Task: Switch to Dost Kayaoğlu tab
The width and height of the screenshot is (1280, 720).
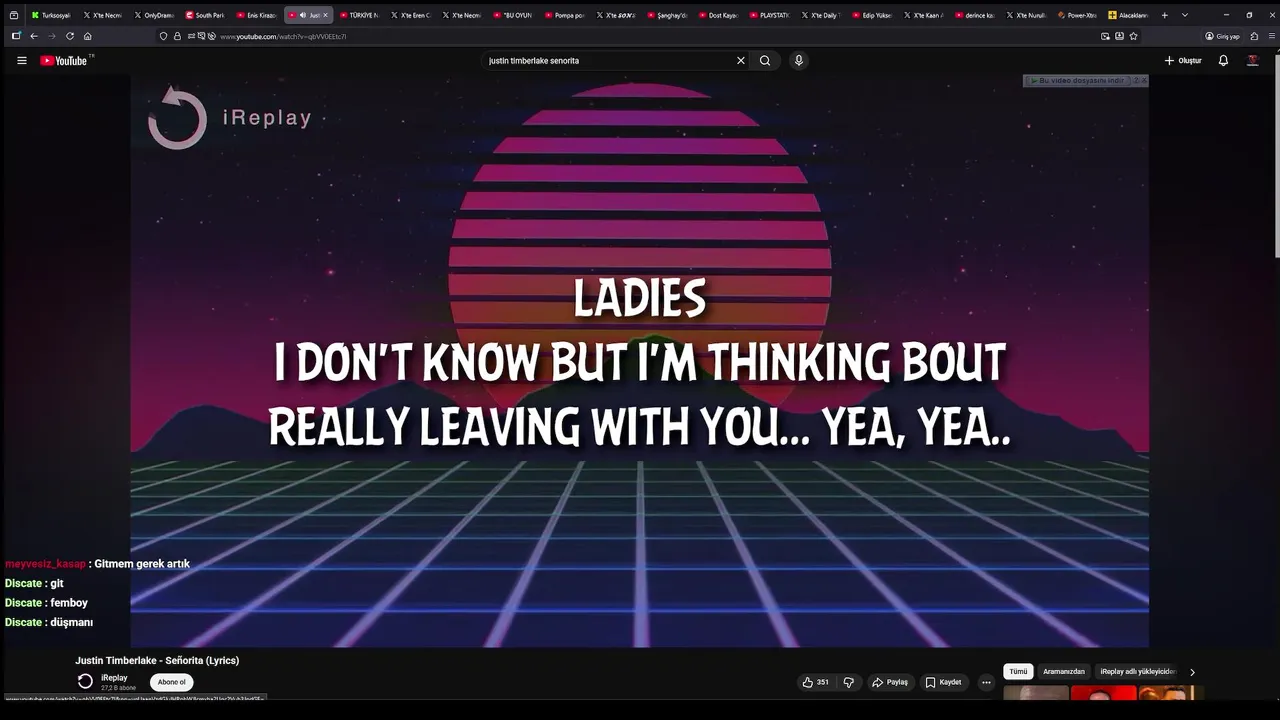Action: pyautogui.click(x=718, y=15)
